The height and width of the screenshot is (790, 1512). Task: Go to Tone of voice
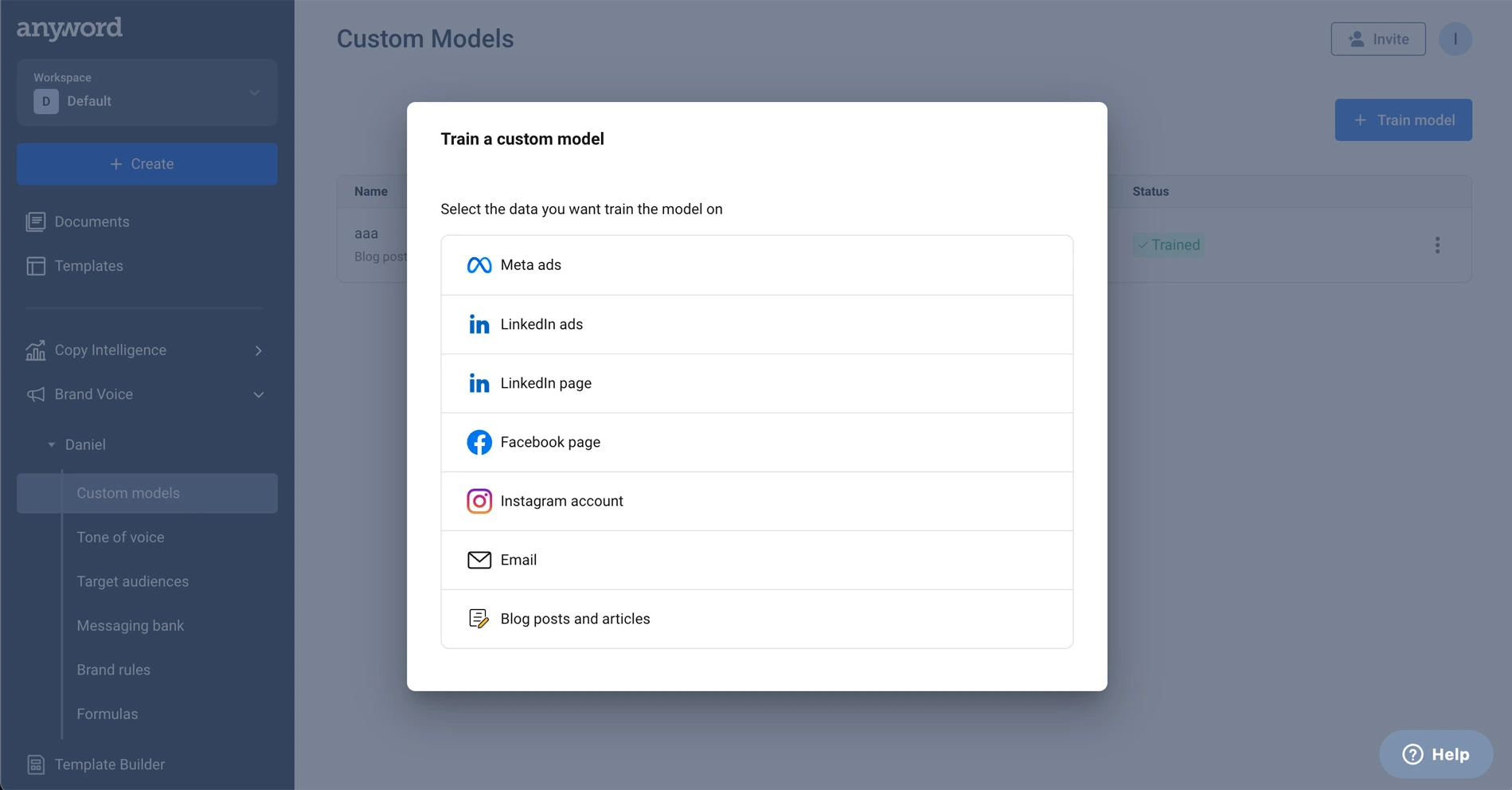(x=120, y=538)
